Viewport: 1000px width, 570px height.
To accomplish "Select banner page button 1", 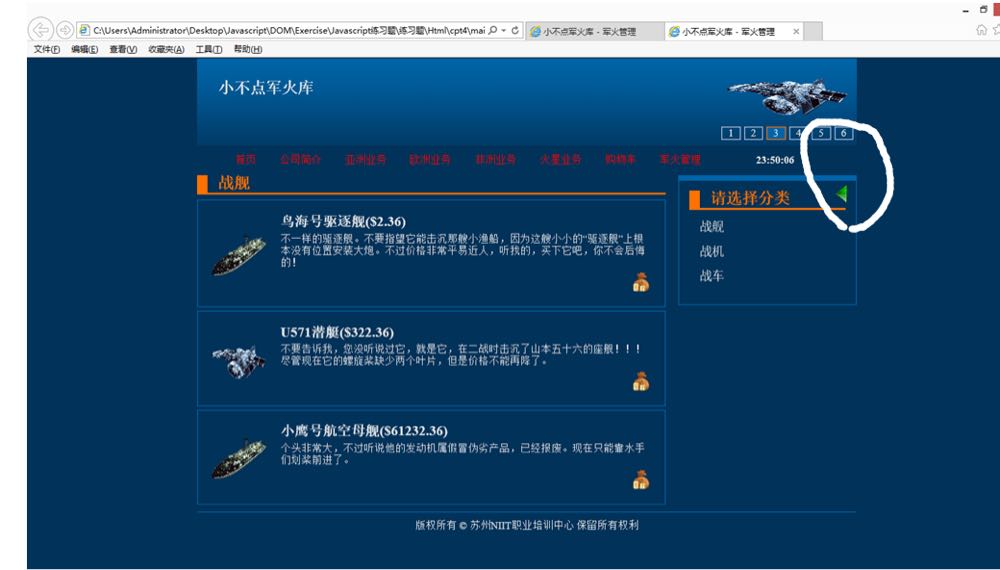I will (730, 133).
